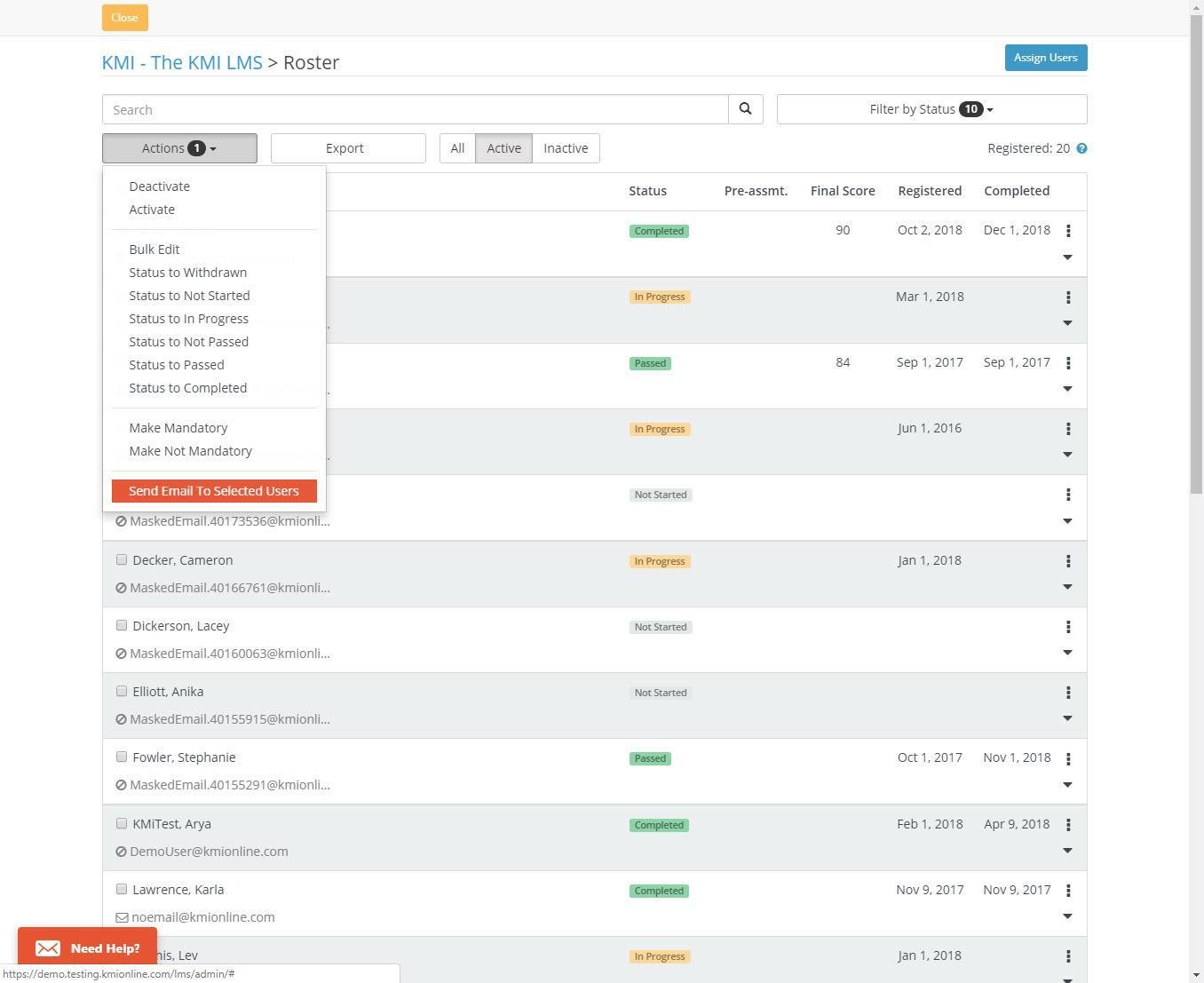Check the box for Decker, Cameron
The height and width of the screenshot is (983, 1204).
point(122,560)
